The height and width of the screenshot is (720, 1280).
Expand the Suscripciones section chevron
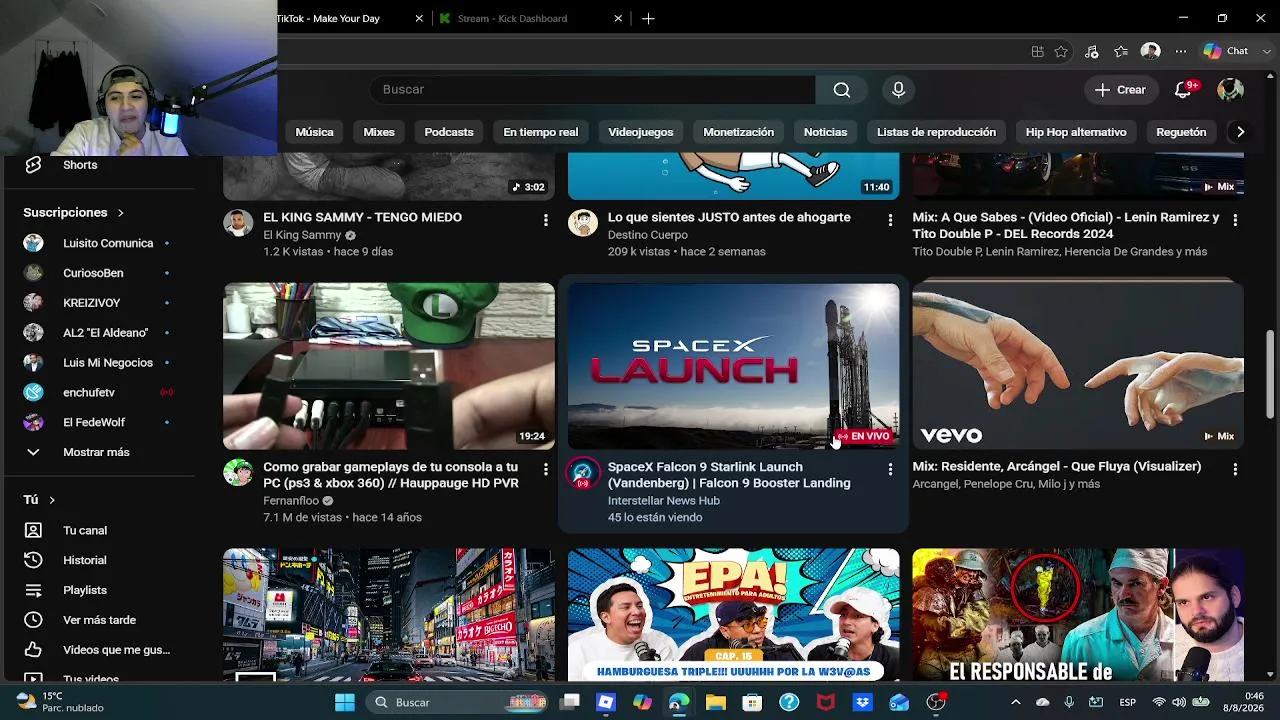[x=120, y=213]
